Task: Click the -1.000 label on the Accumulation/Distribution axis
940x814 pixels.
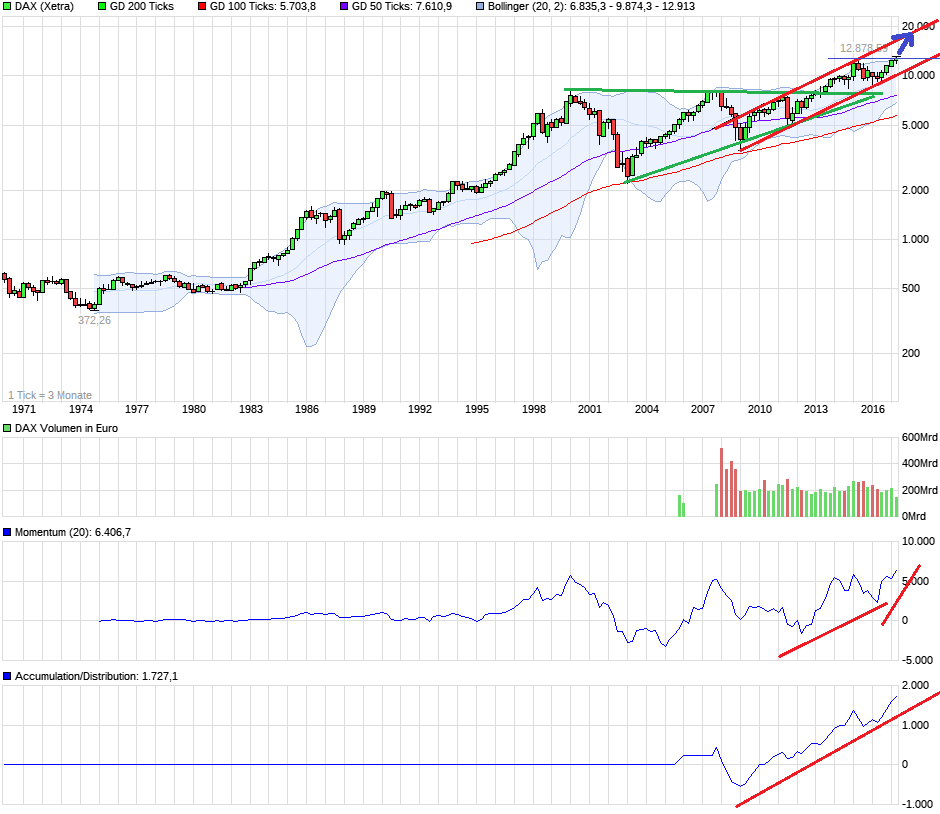Action: [x=917, y=804]
